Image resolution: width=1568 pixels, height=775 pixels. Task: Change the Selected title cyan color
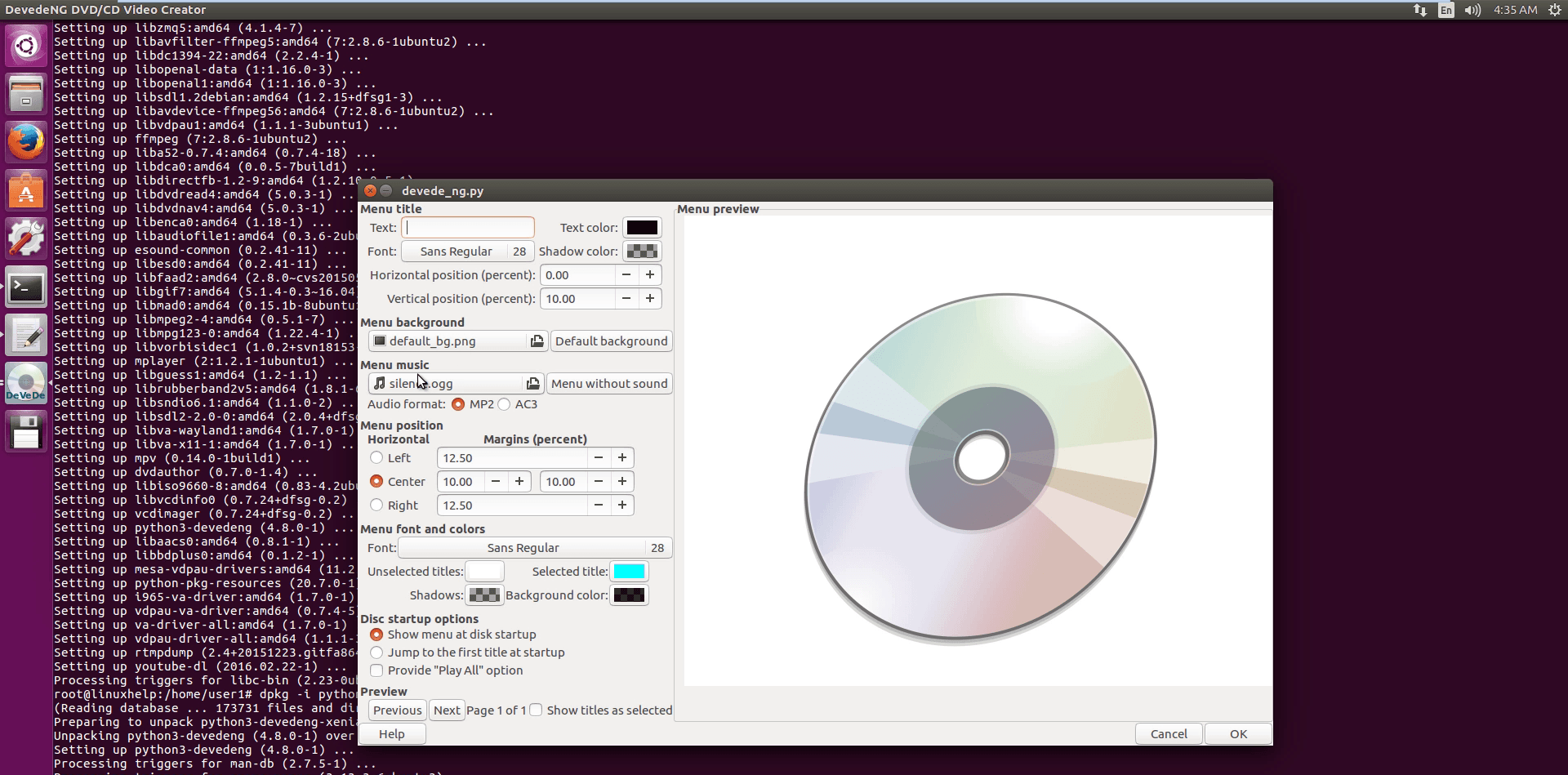pyautogui.click(x=630, y=572)
